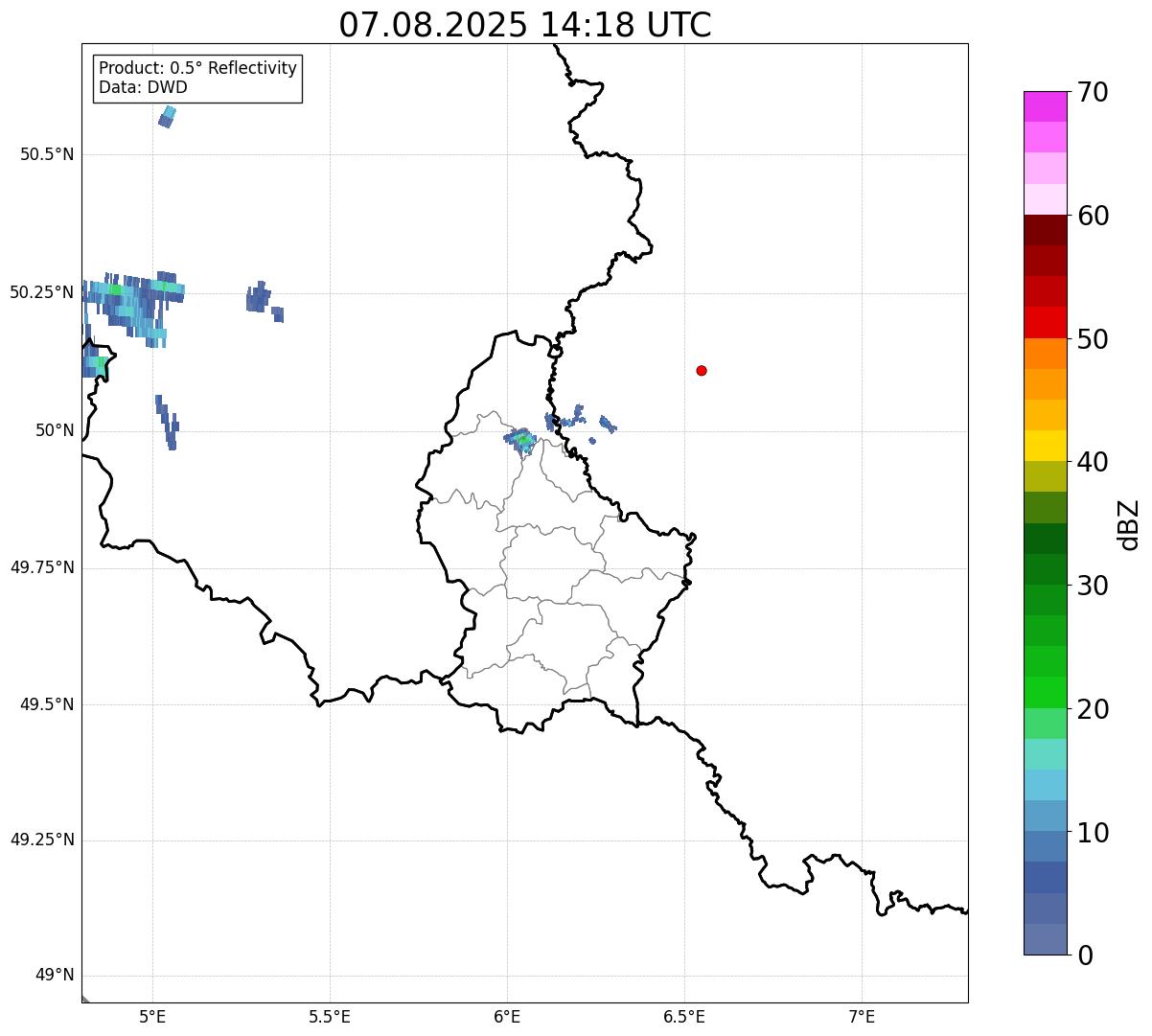Click the radar echo streak near 5°E, 50°N
1152x1036 pixels.
click(x=167, y=422)
